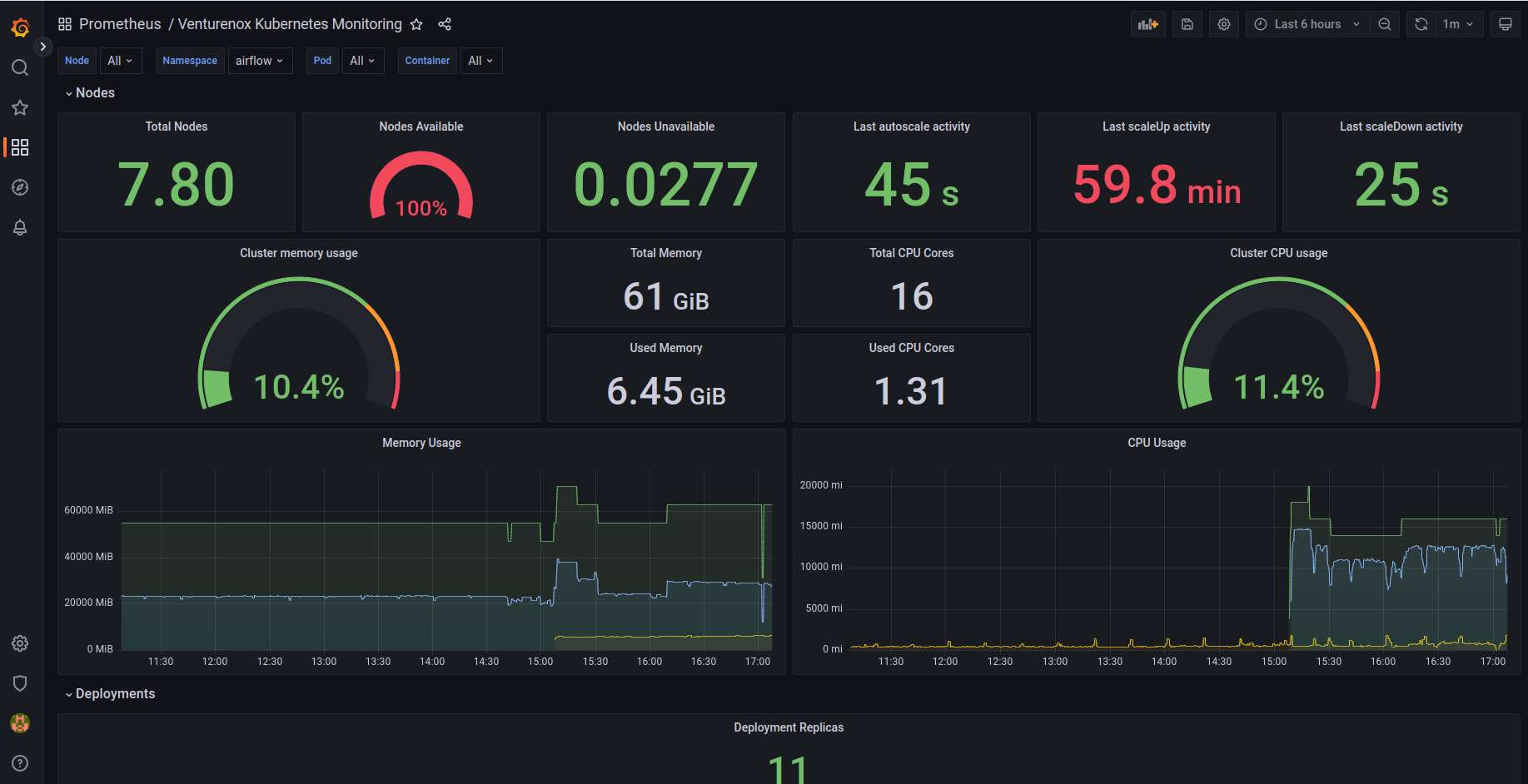Click the 7.80 Total Nodes value

pyautogui.click(x=177, y=184)
